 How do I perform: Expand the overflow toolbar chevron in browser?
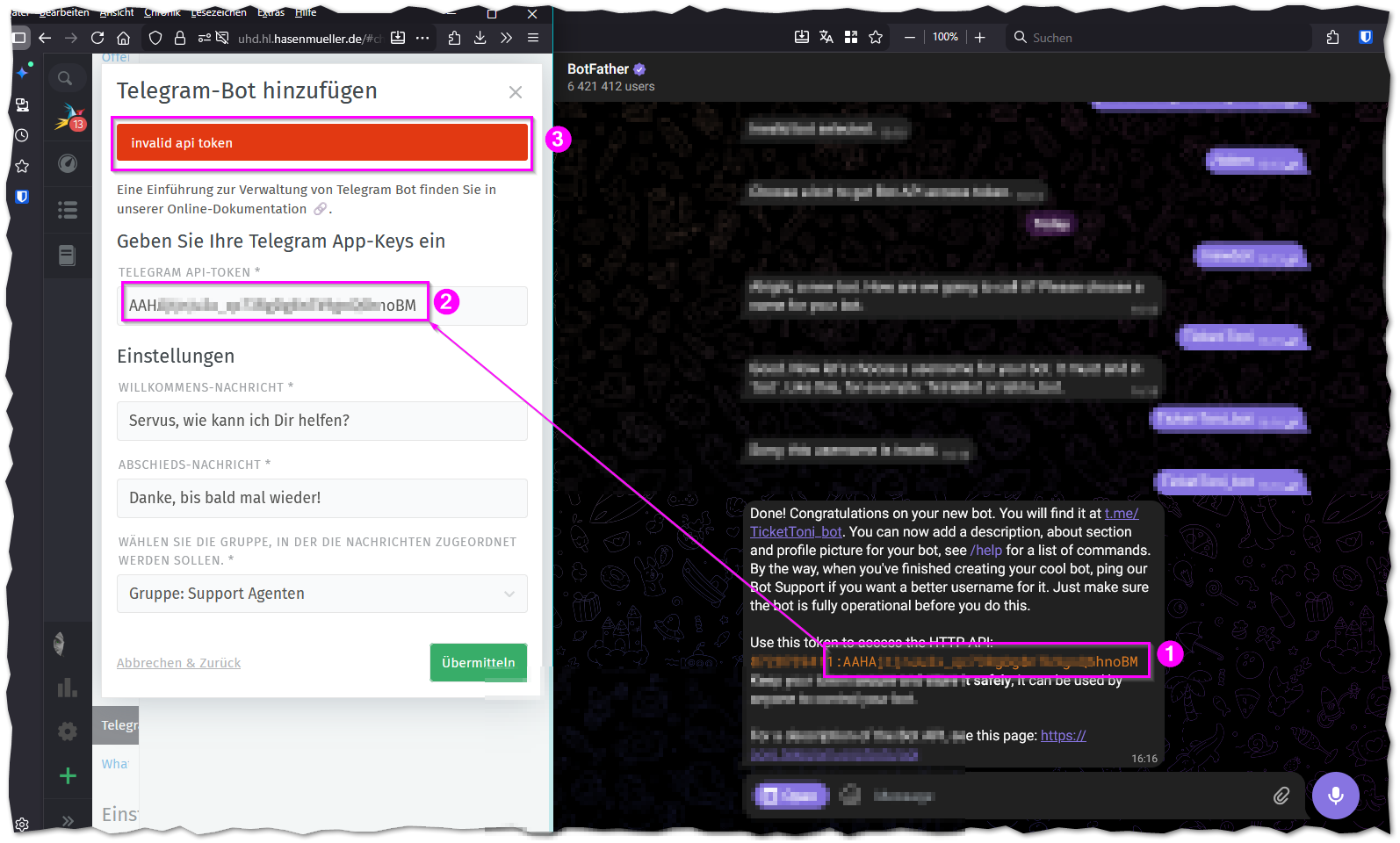tap(506, 38)
